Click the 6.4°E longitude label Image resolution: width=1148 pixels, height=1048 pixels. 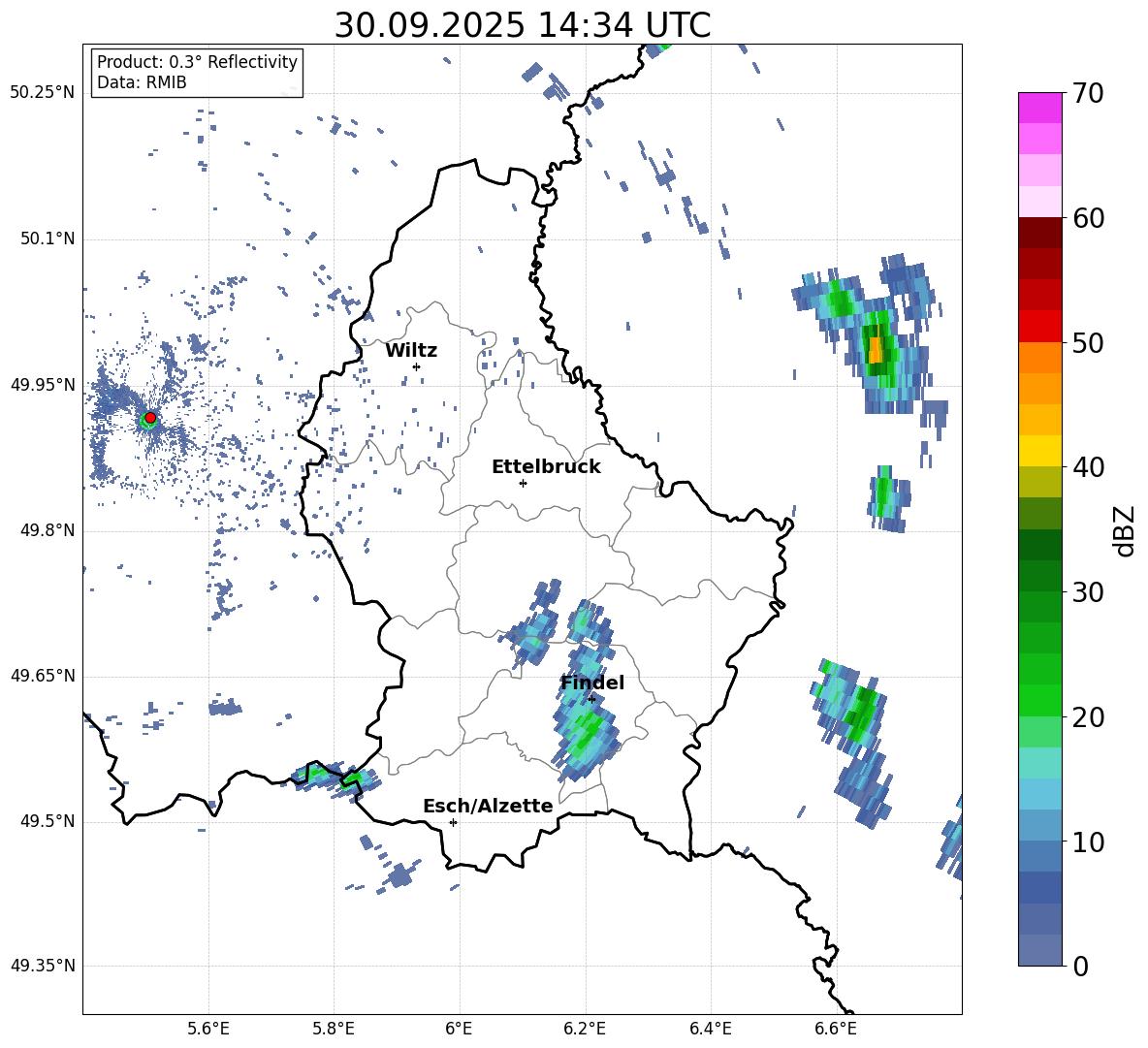coord(710,1029)
